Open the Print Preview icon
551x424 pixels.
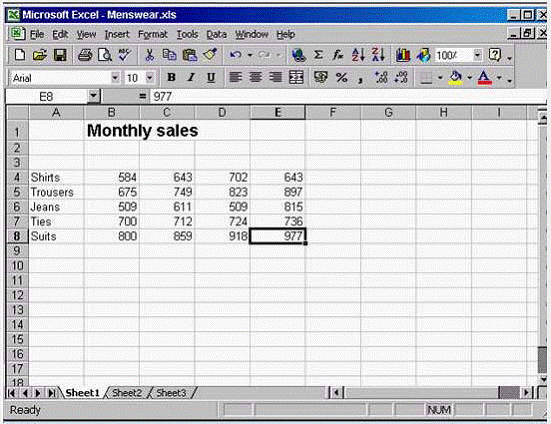click(105, 55)
